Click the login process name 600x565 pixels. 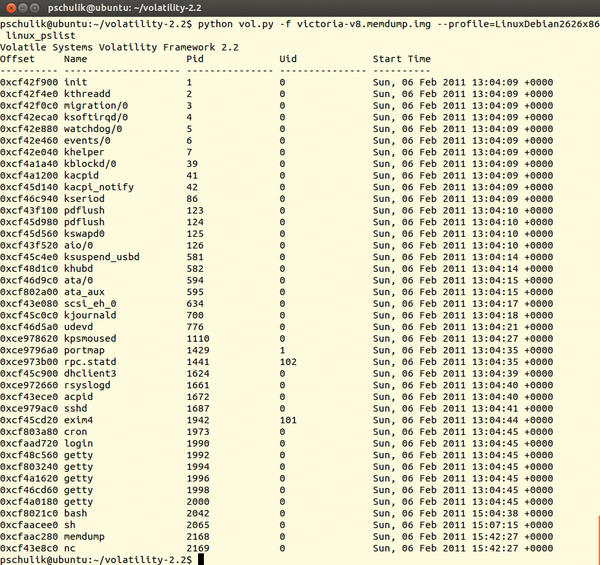[x=78, y=444]
